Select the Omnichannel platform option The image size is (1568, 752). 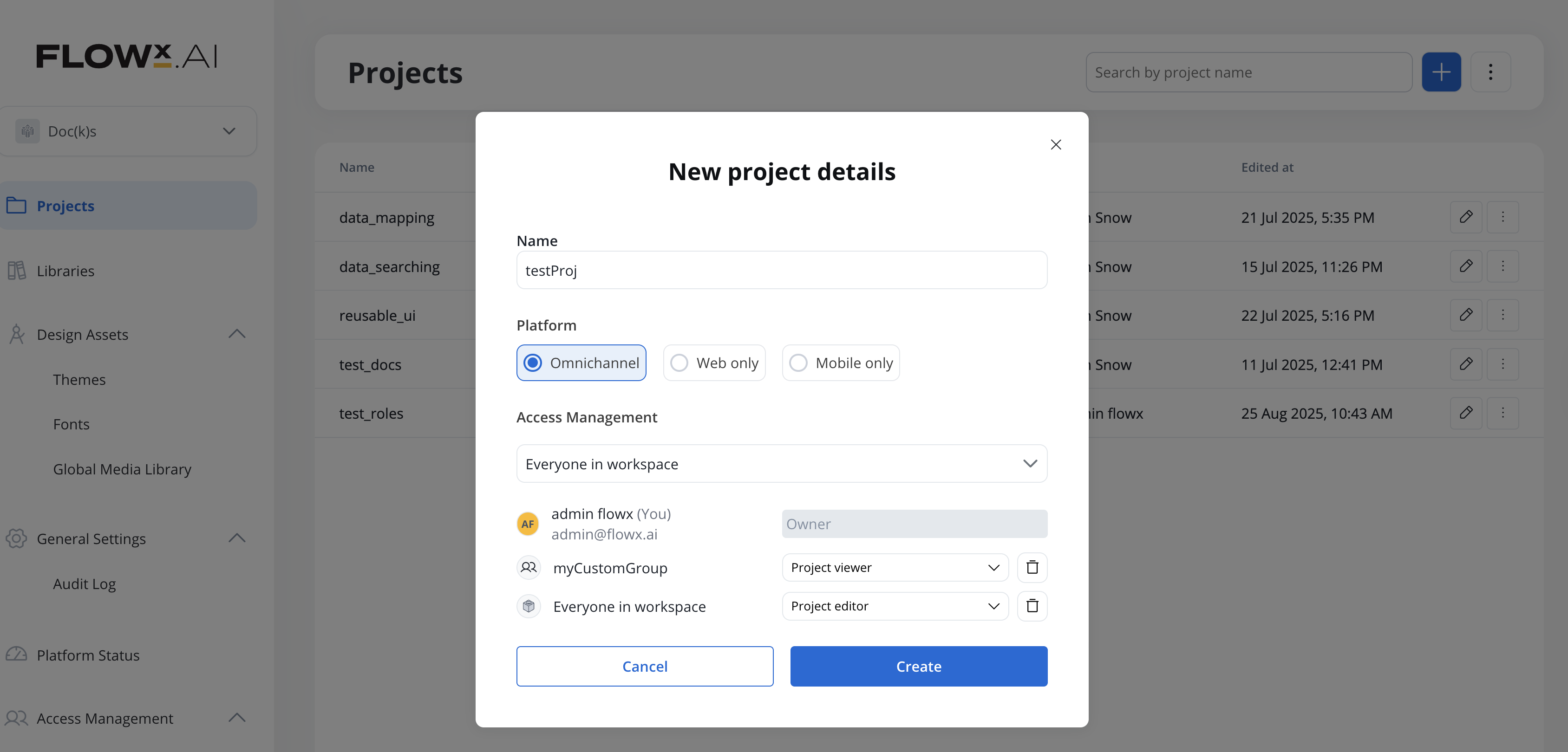581,363
